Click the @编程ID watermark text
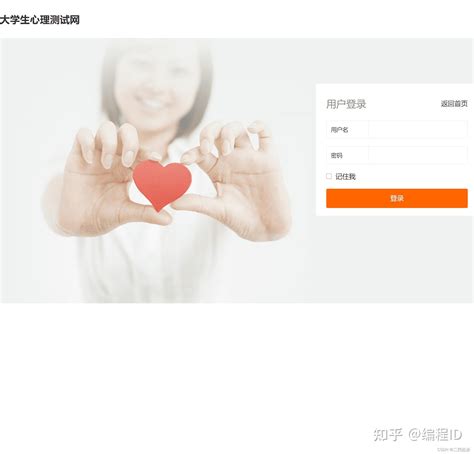 coord(435,434)
